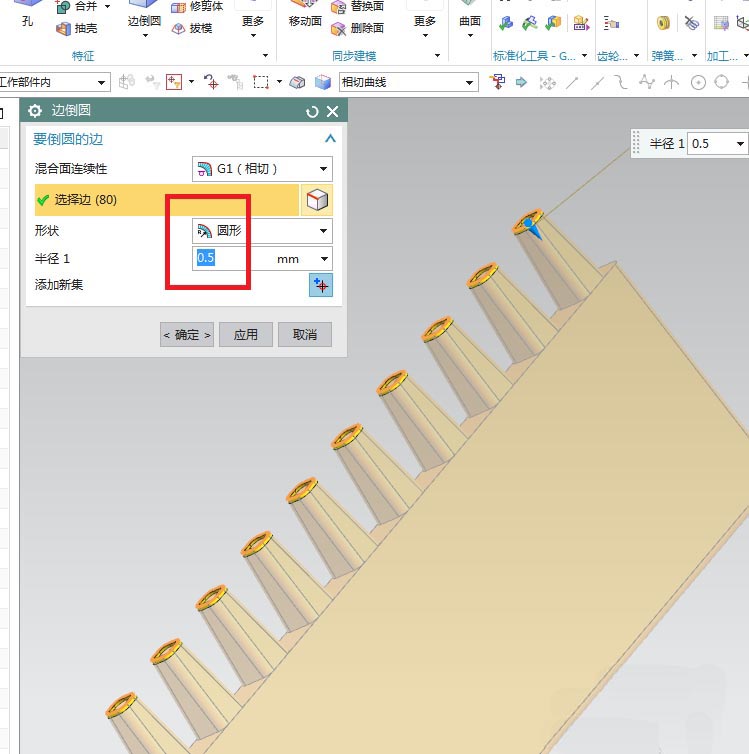Toggle the pole point snap icon
749x754 pixels.
[x=647, y=83]
